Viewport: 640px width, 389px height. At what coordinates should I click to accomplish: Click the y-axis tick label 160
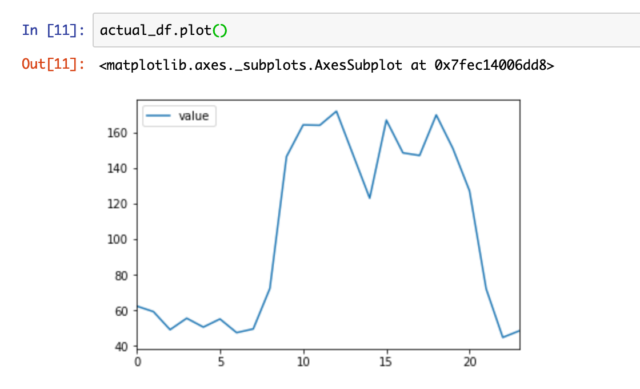(x=117, y=133)
